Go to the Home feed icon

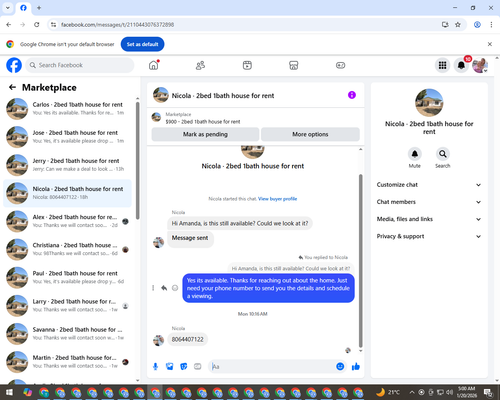[154, 65]
